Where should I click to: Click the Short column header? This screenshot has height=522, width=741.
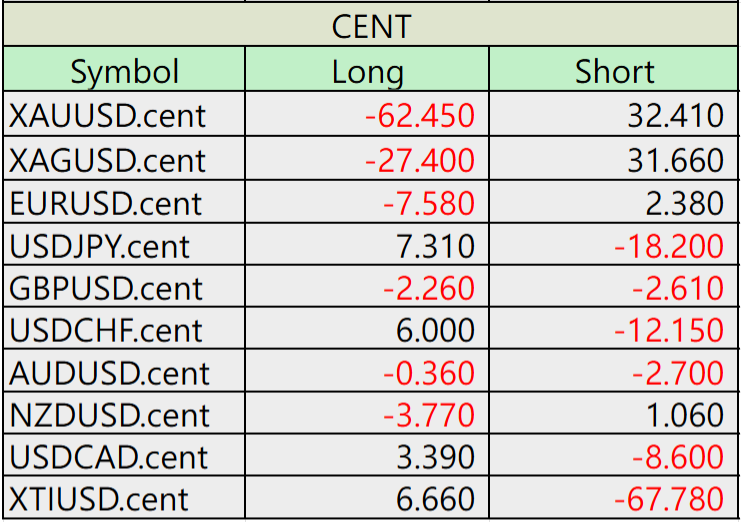click(x=613, y=69)
